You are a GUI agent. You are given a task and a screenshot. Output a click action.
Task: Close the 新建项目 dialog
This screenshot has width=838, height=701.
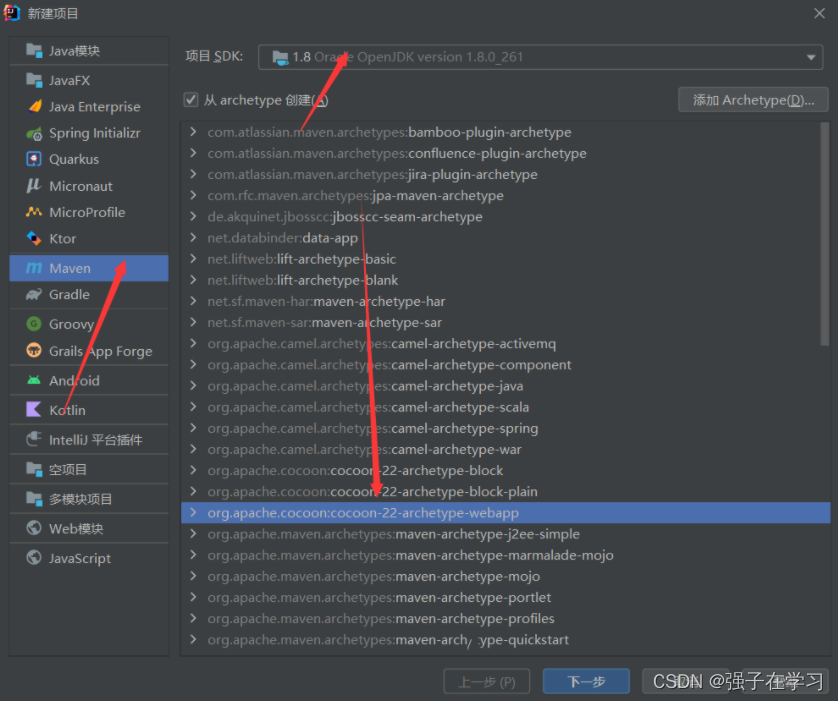819,13
